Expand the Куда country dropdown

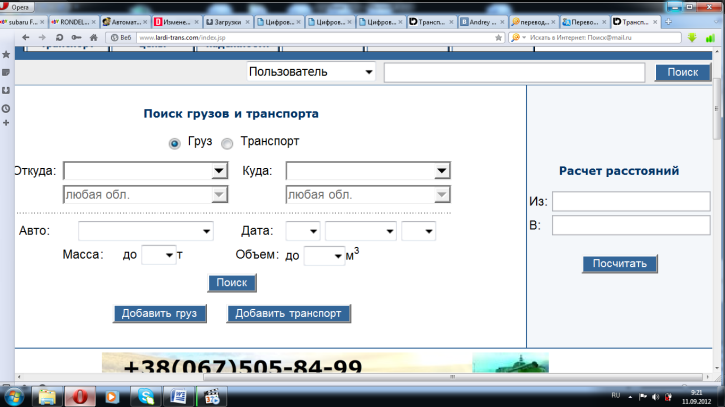[442, 171]
